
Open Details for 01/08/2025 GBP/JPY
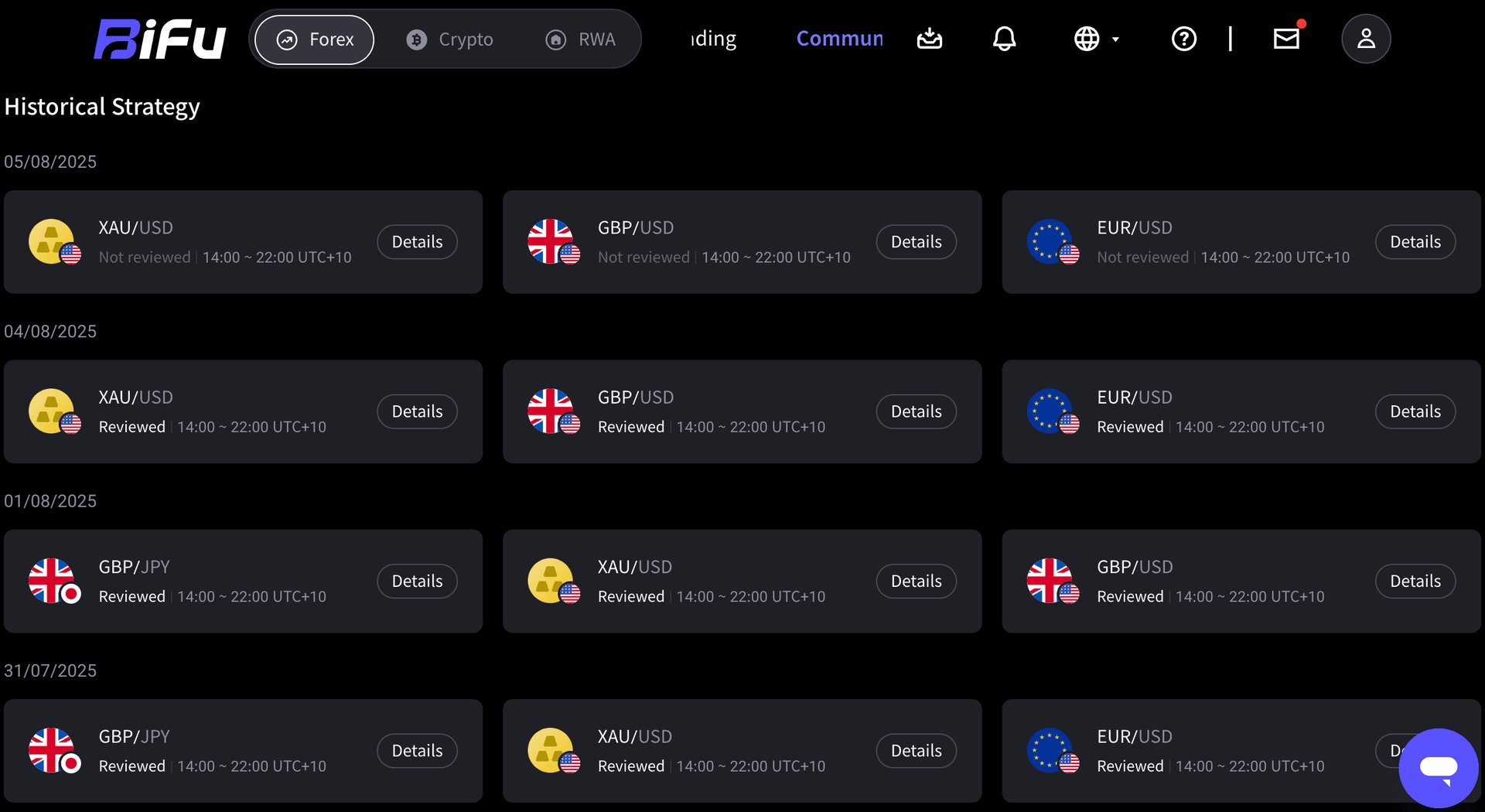pyautogui.click(x=417, y=581)
